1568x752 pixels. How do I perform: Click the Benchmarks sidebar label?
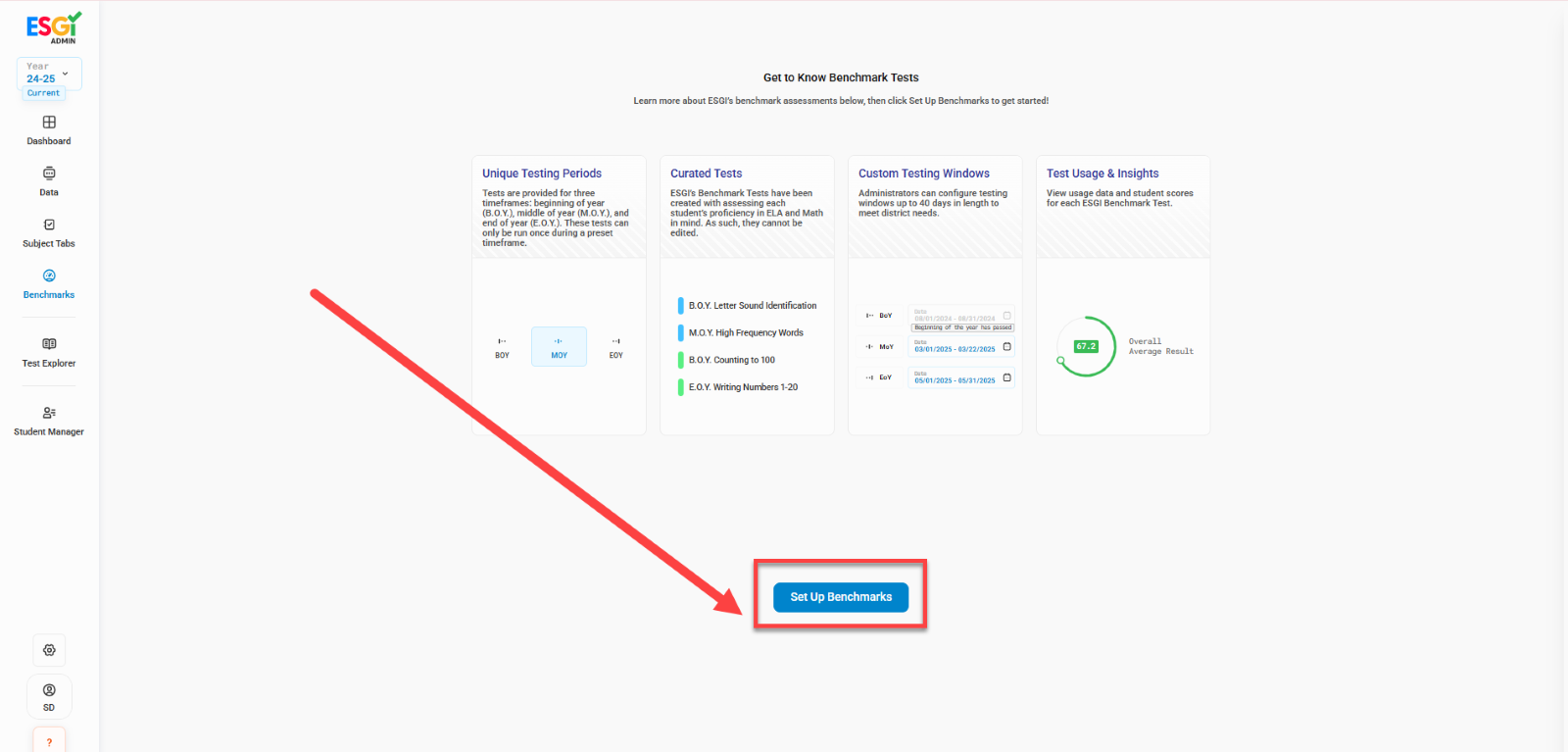(x=49, y=295)
